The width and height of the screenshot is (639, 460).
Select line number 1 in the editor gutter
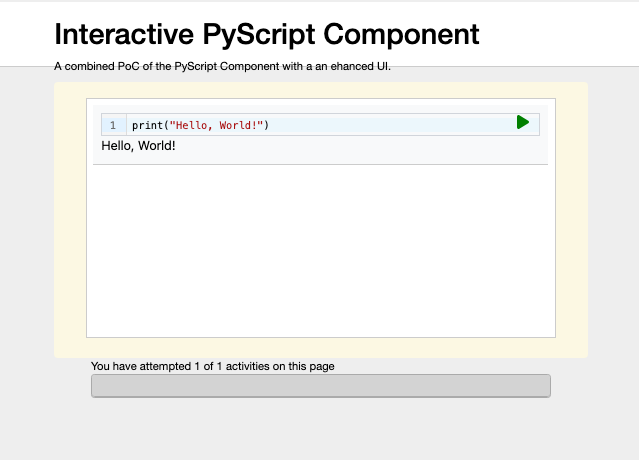coord(113,125)
